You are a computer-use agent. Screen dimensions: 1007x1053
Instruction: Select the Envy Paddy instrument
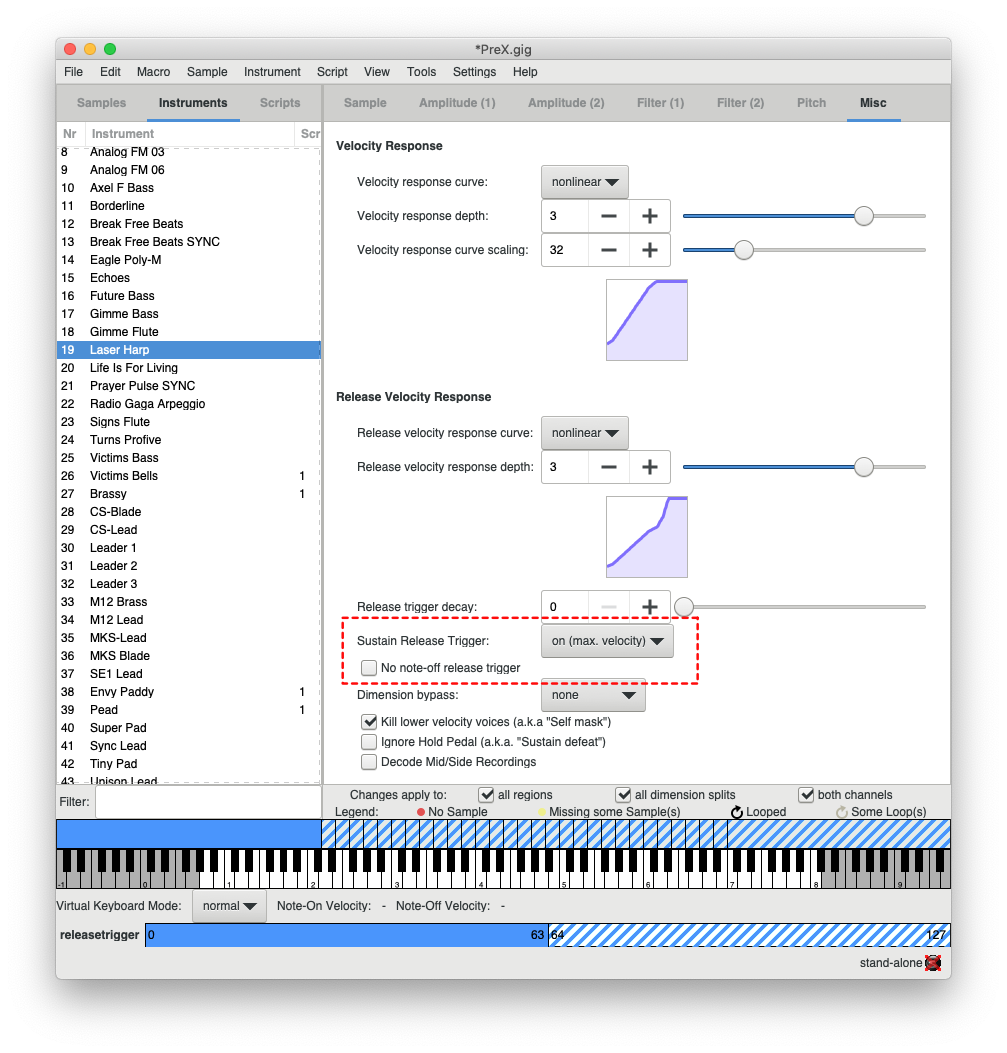(x=189, y=692)
